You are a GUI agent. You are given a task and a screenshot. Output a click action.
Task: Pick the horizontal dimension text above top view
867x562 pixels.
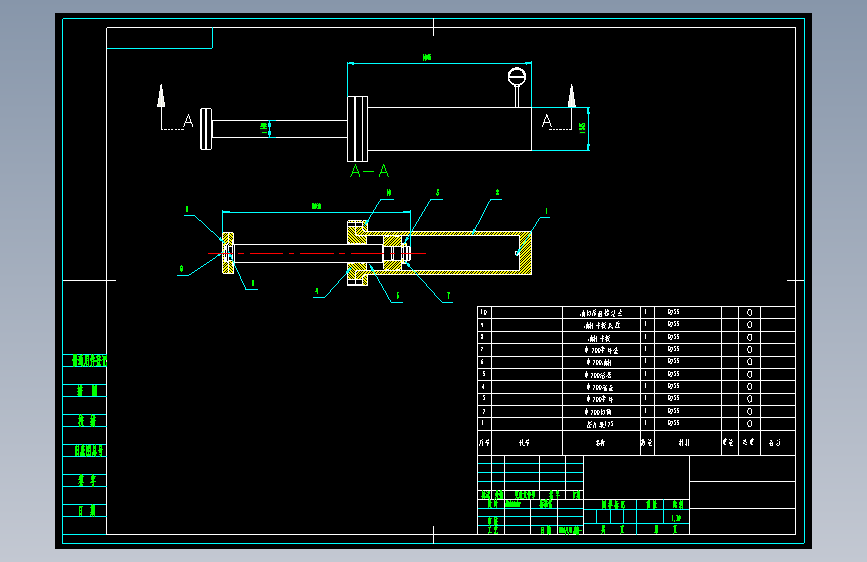(427, 58)
